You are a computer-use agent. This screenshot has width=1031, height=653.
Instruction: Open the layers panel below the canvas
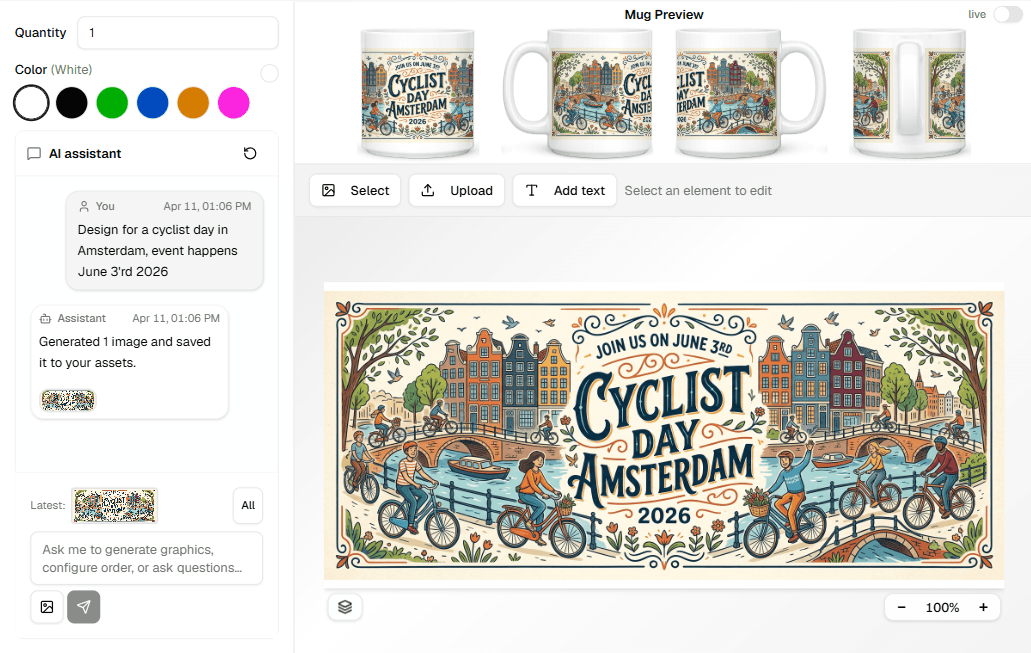tap(345, 607)
